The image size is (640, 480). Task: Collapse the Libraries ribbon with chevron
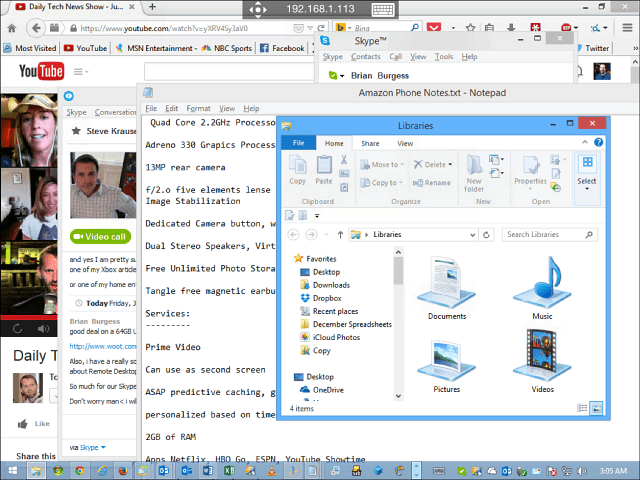pyautogui.click(x=584, y=142)
